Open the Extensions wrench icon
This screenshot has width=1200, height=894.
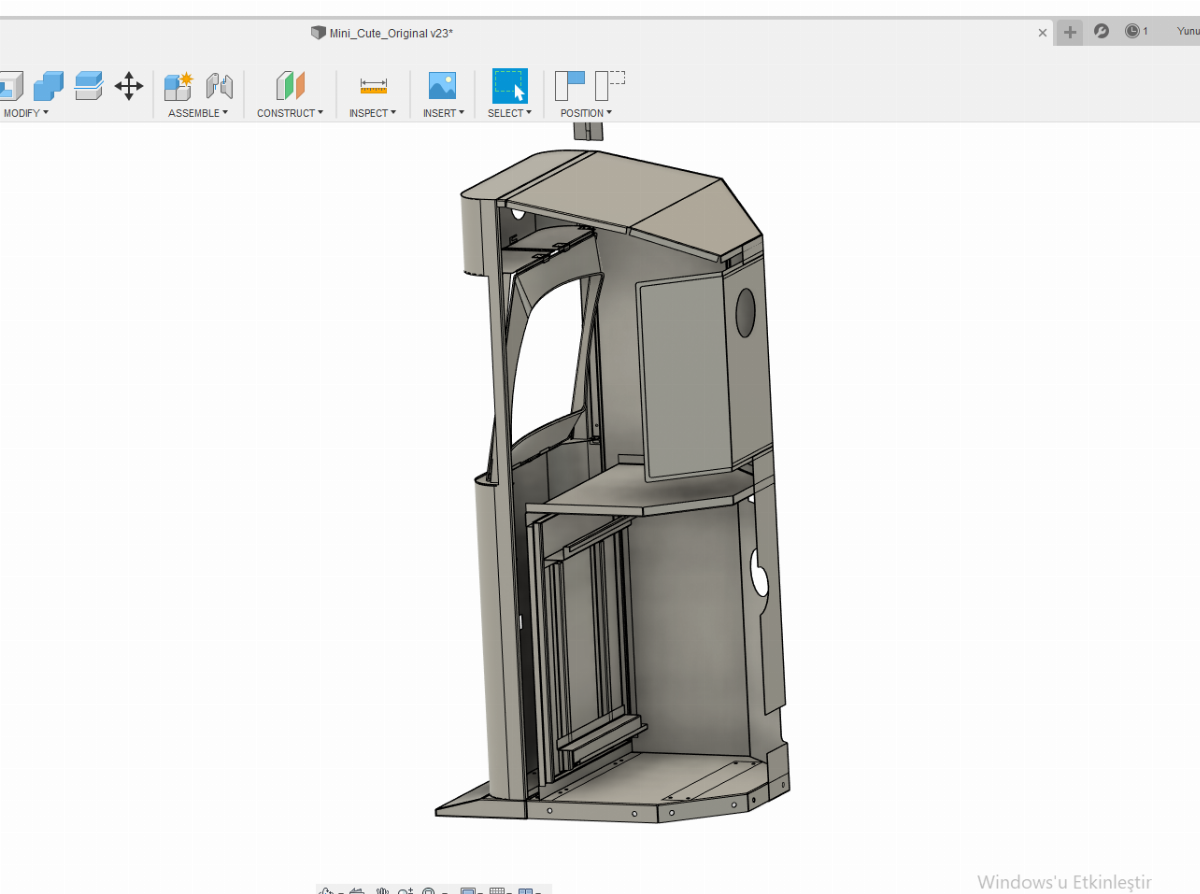[1101, 32]
